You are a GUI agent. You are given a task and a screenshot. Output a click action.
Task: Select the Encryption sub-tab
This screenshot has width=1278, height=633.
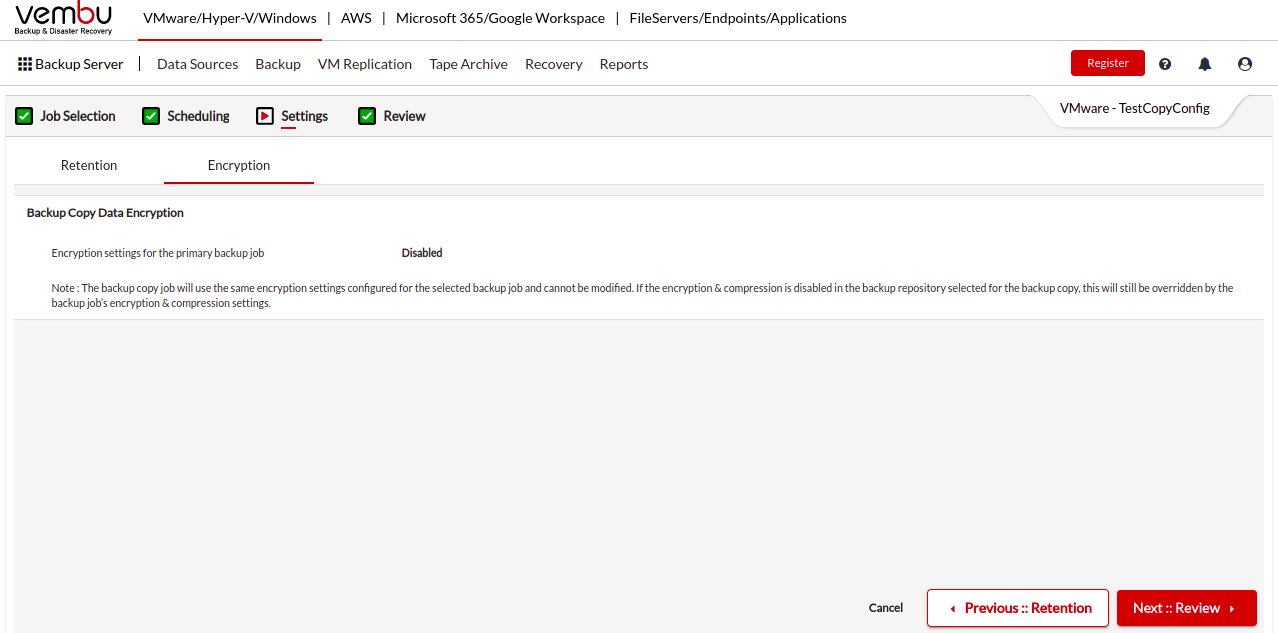(x=239, y=165)
